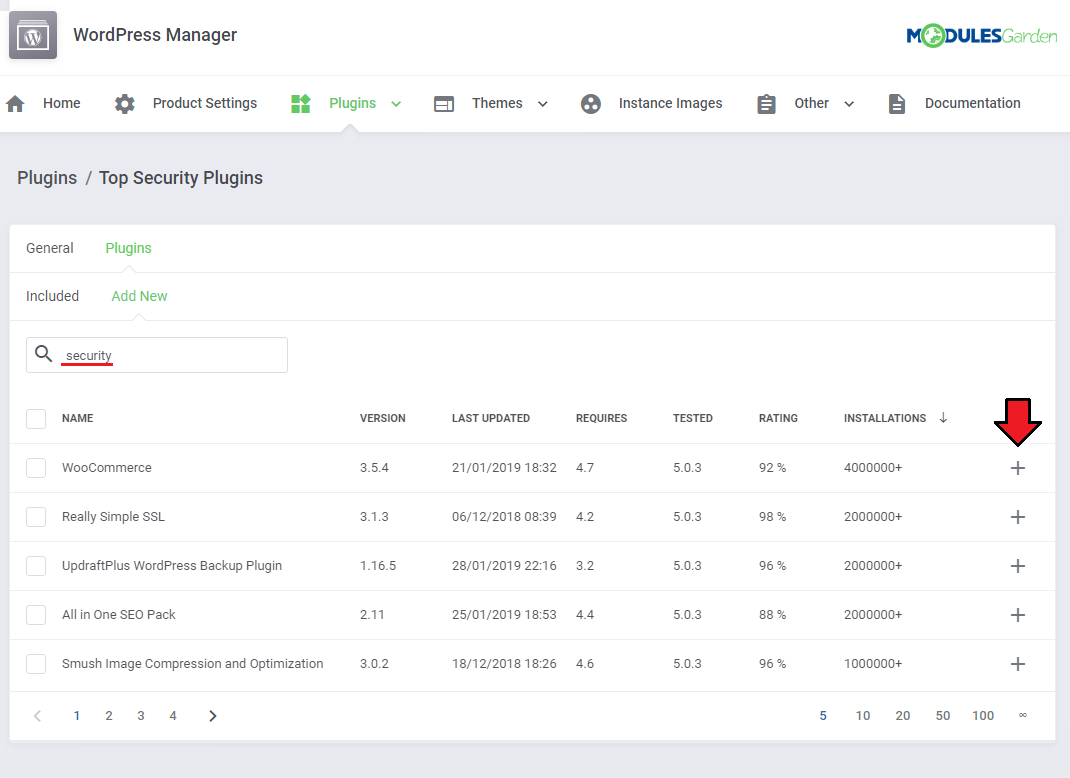Click All in One SEO Pack name
Screen dimensions: 1070x778
tap(119, 615)
